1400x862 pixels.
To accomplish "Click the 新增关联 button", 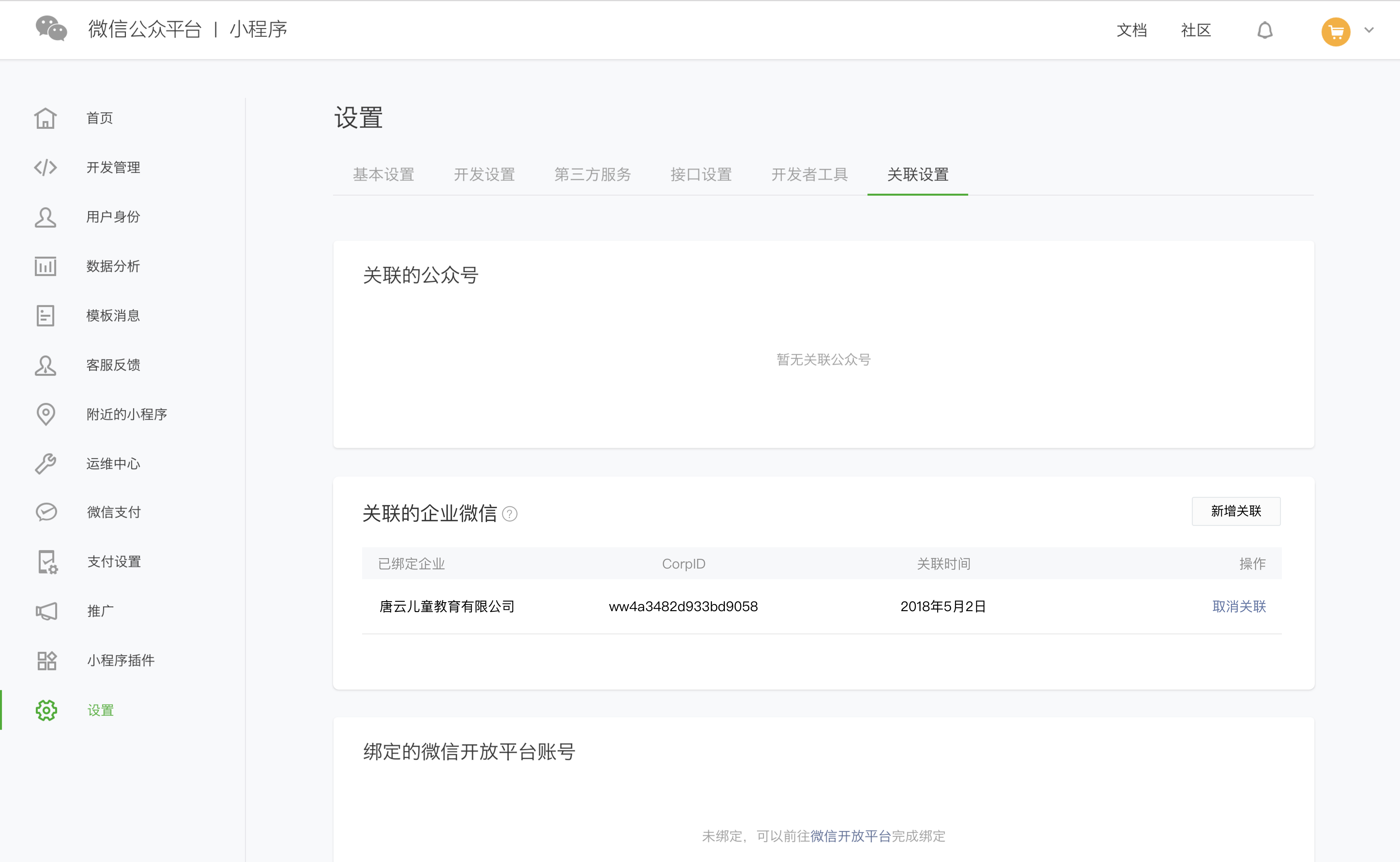I will 1235,511.
